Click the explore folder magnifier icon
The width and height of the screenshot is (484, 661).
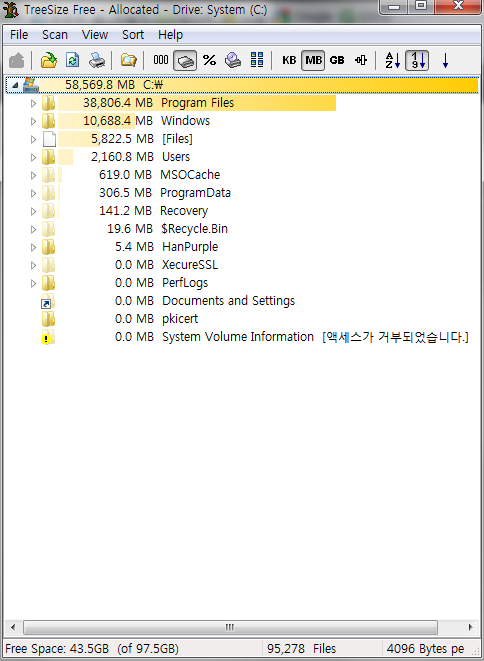coord(128,60)
